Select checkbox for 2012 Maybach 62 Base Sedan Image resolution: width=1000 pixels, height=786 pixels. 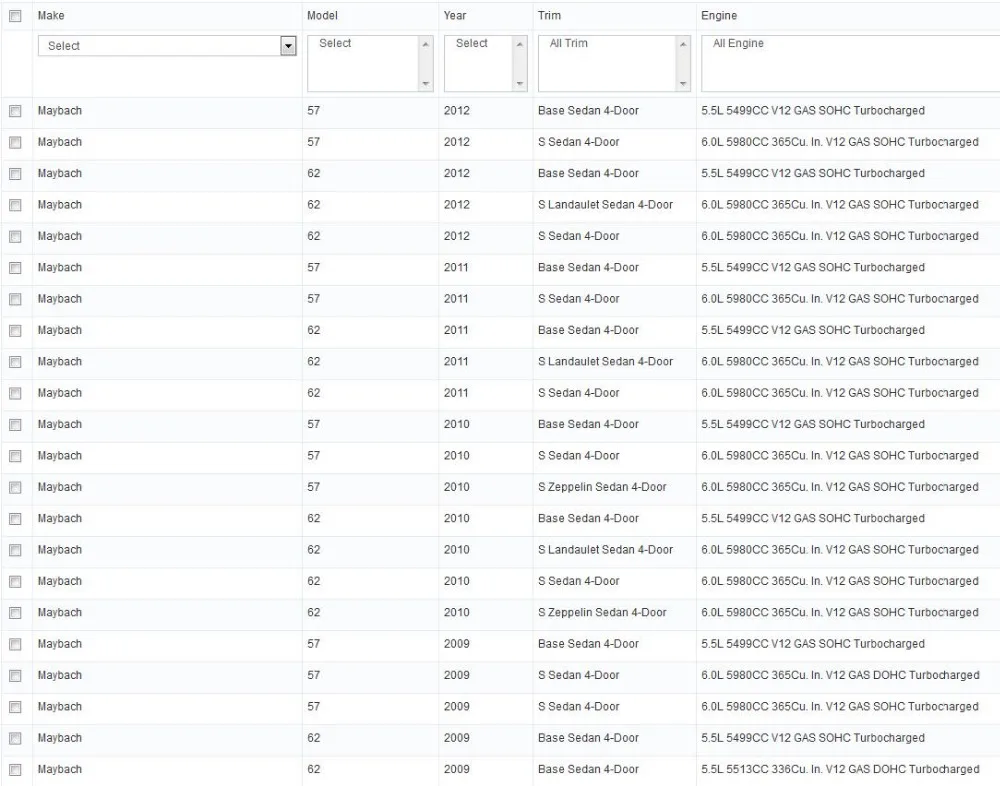pos(15,174)
